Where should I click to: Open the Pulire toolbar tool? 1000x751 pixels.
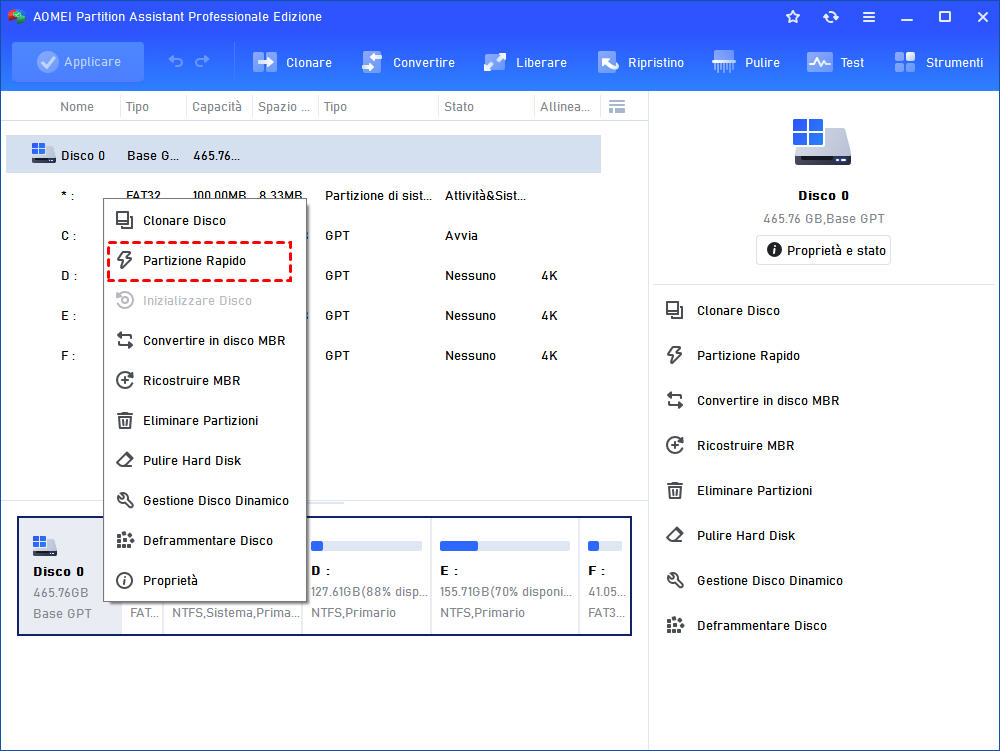point(746,62)
